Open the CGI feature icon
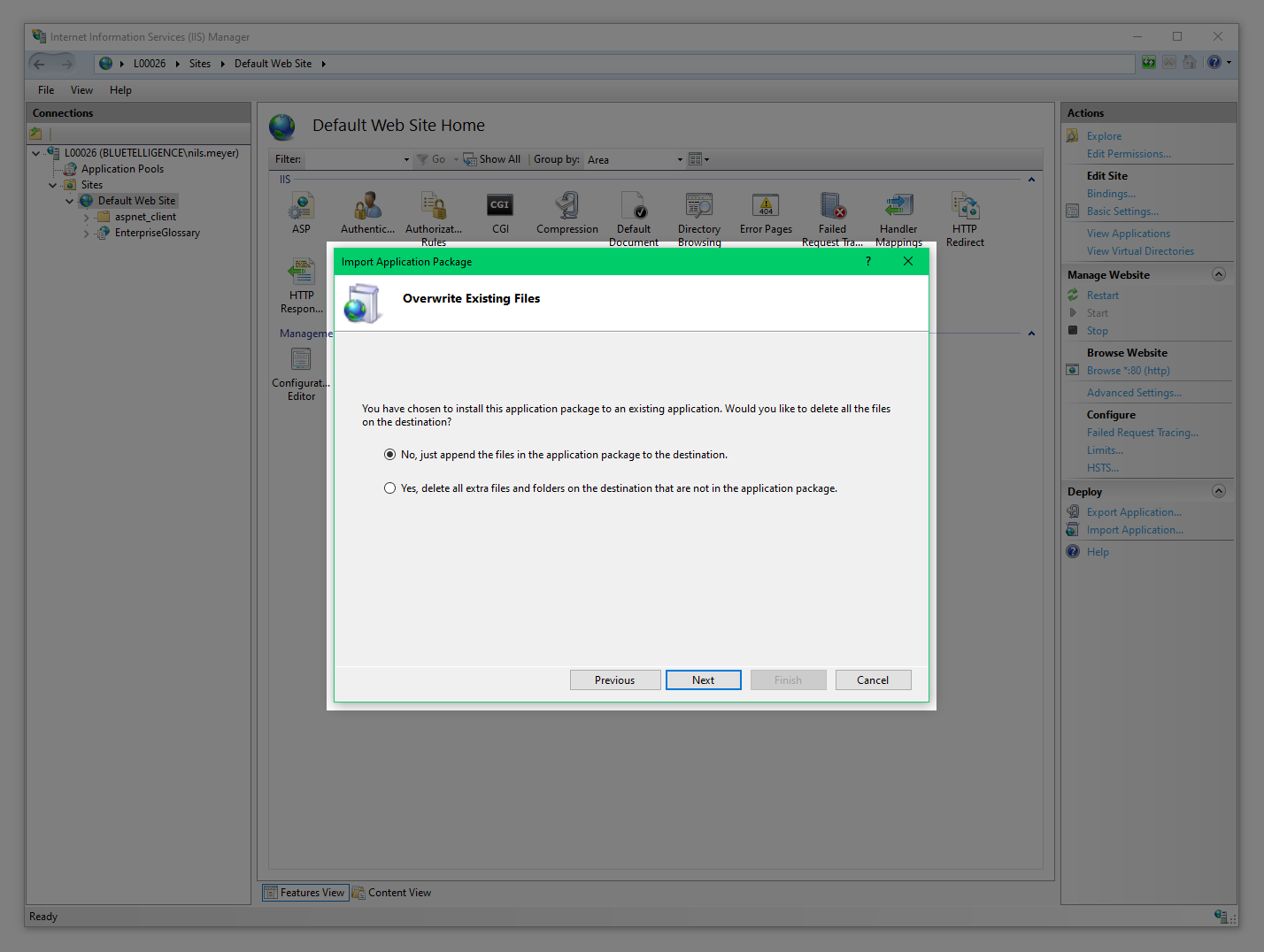The height and width of the screenshot is (952, 1264). [x=500, y=208]
